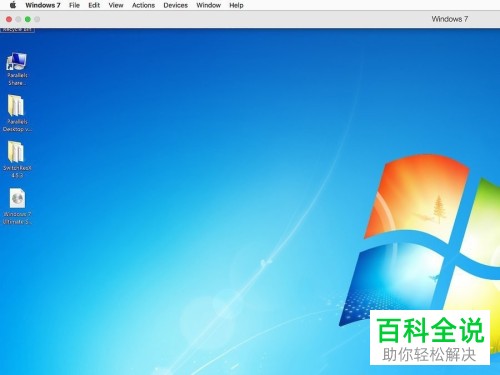Viewport: 500px width, 375px height.
Task: Open the Windows 7 application menu
Action: click(43, 5)
